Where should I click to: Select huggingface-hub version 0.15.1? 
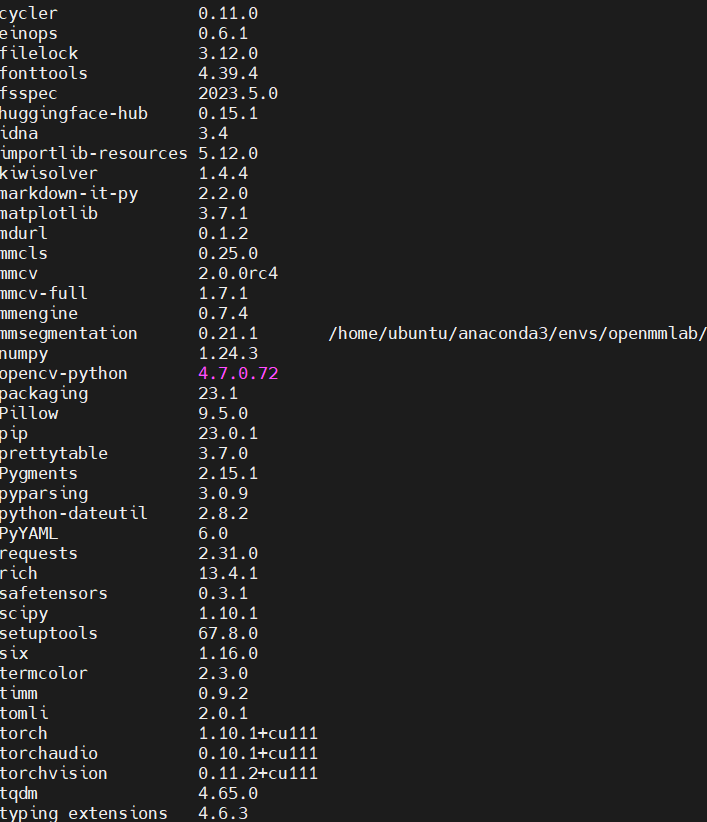pos(228,114)
